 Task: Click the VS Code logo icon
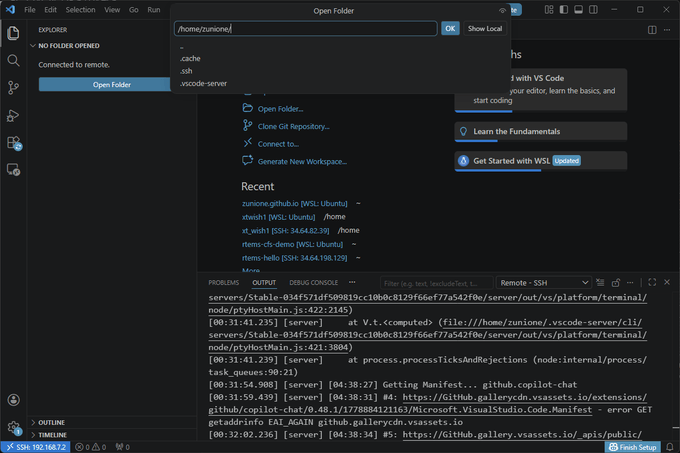pyautogui.click(x=10, y=10)
